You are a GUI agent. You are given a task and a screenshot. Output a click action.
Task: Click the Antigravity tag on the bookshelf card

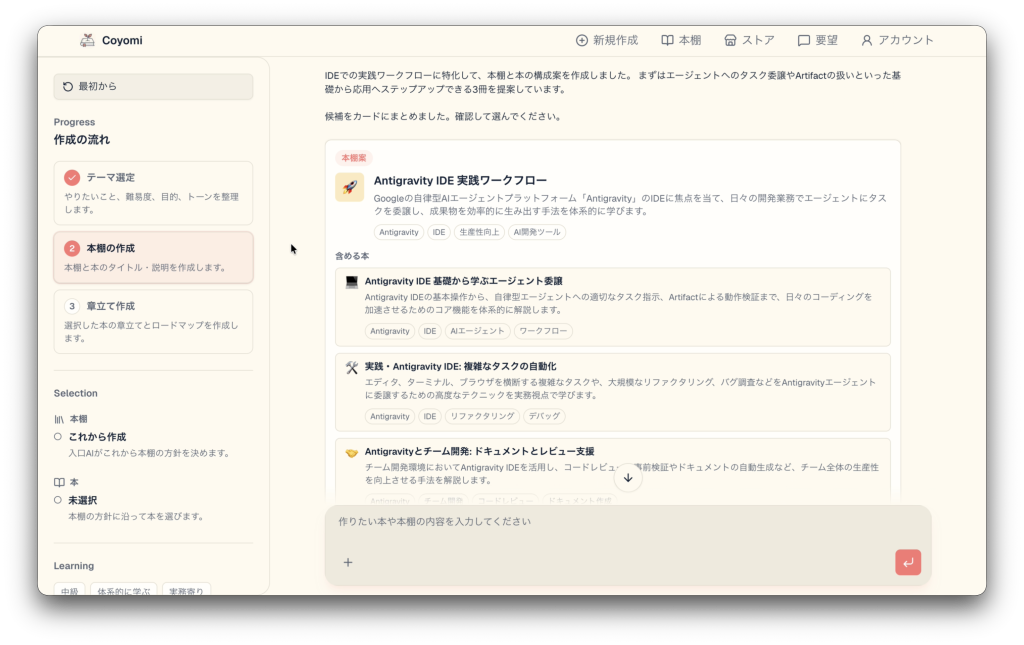pyautogui.click(x=398, y=232)
